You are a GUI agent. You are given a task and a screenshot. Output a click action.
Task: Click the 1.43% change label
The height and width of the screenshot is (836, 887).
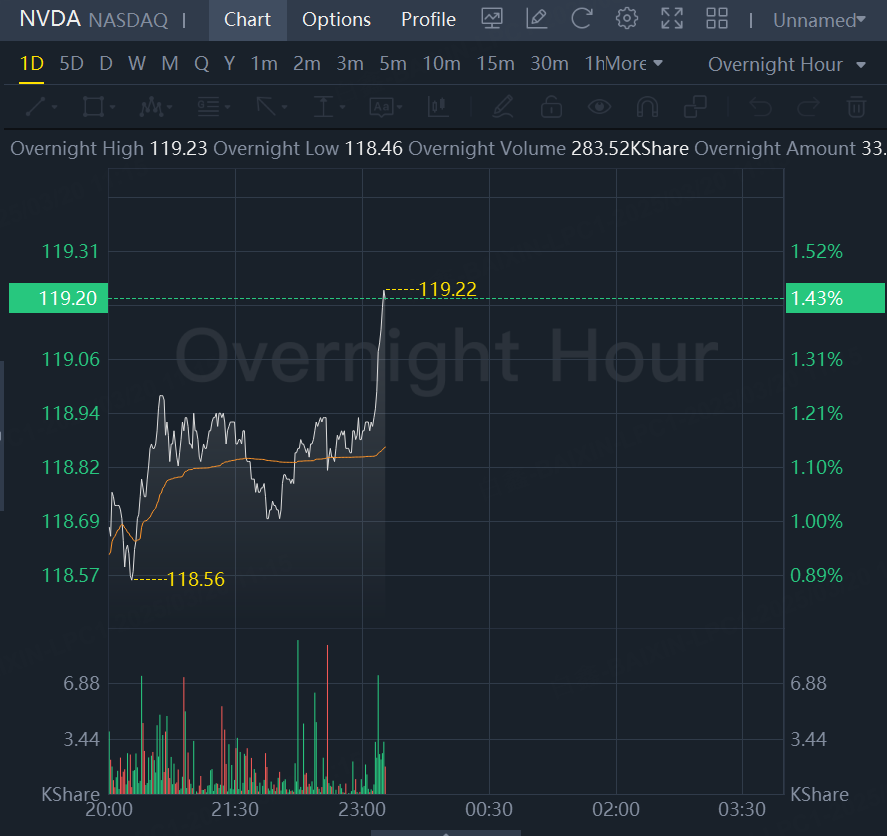point(835,298)
